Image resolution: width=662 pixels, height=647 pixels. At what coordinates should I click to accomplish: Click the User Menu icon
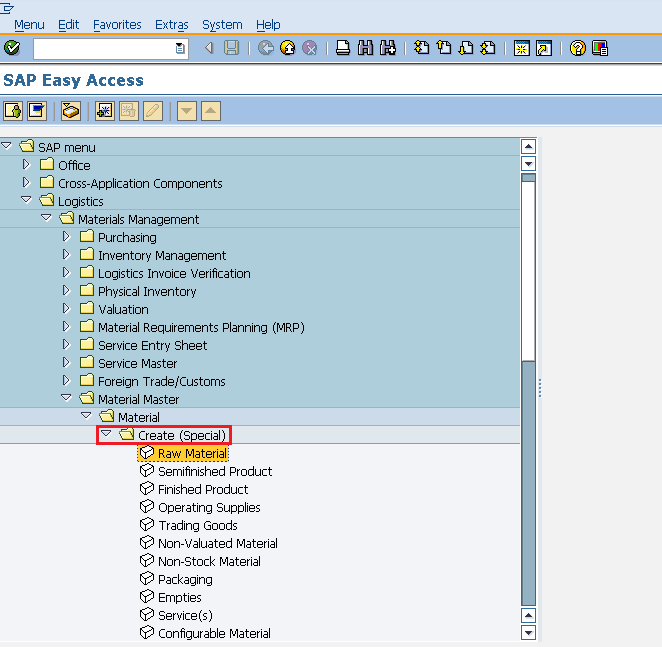pos(13,111)
